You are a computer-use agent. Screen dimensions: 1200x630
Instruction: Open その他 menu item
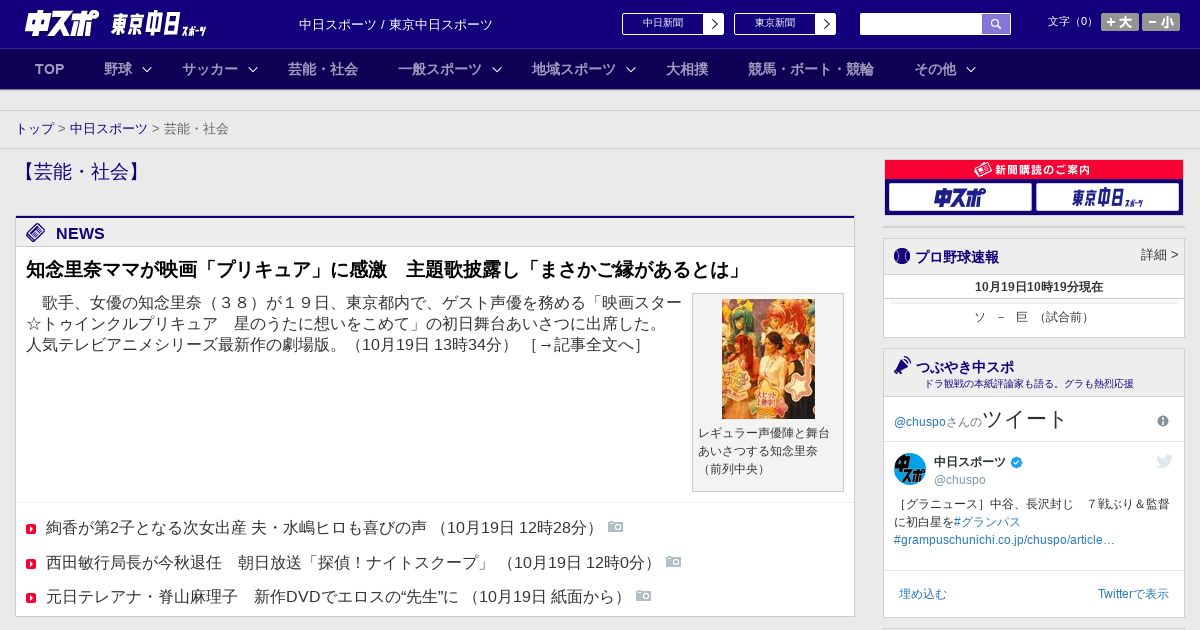(x=935, y=69)
